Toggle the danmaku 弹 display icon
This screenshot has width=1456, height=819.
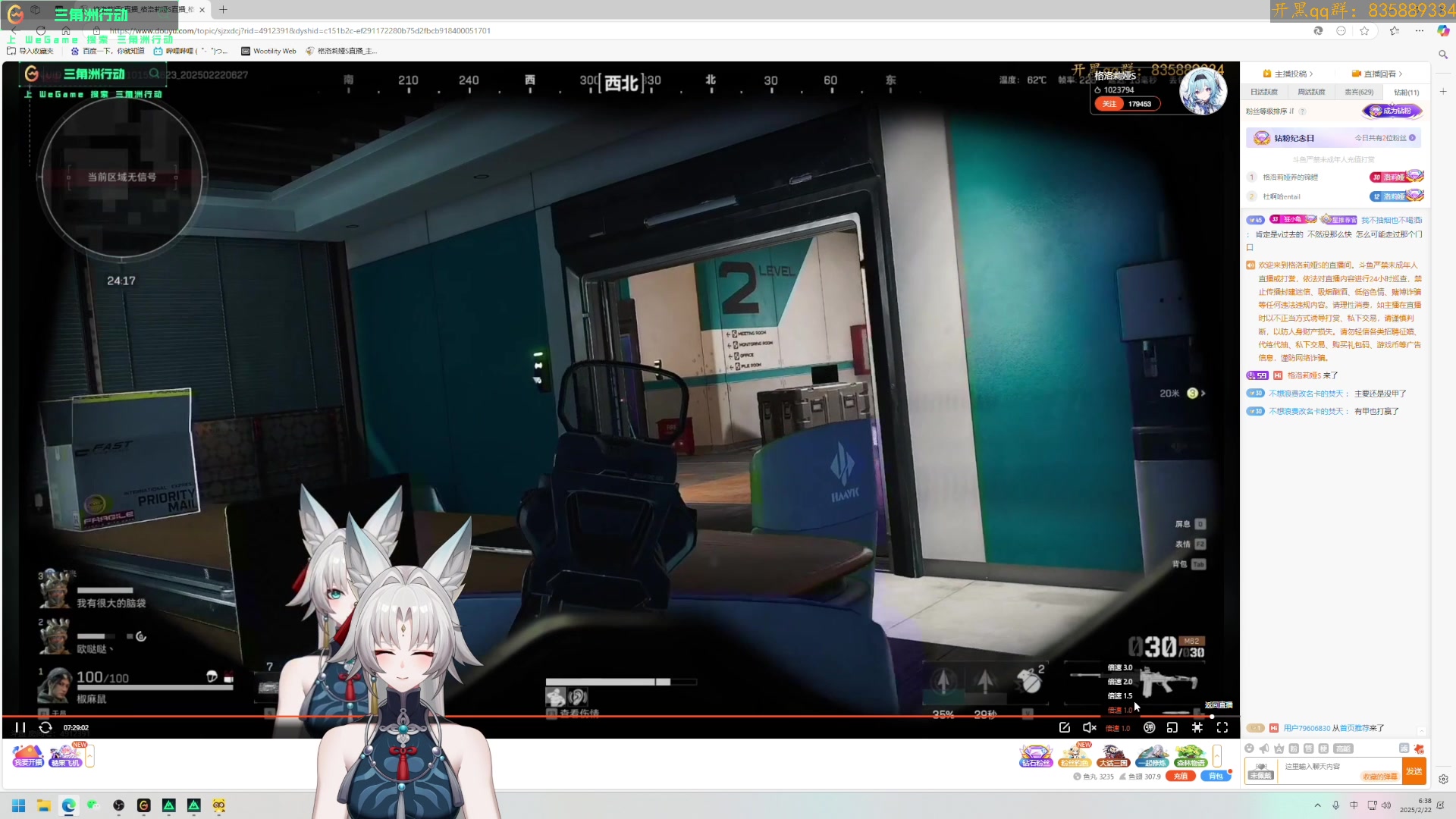point(1150,727)
